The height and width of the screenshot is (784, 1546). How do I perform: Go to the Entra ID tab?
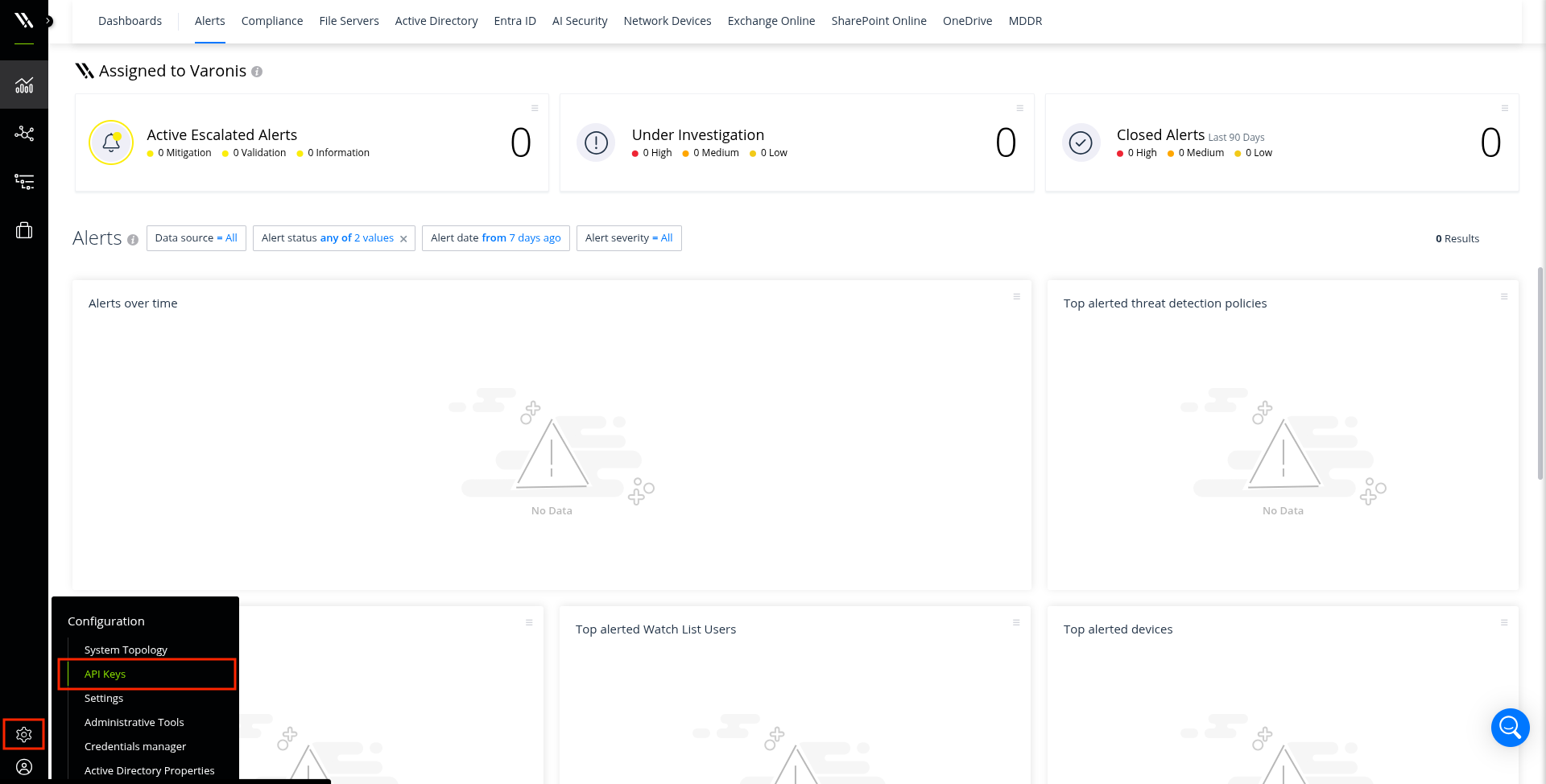(x=515, y=21)
